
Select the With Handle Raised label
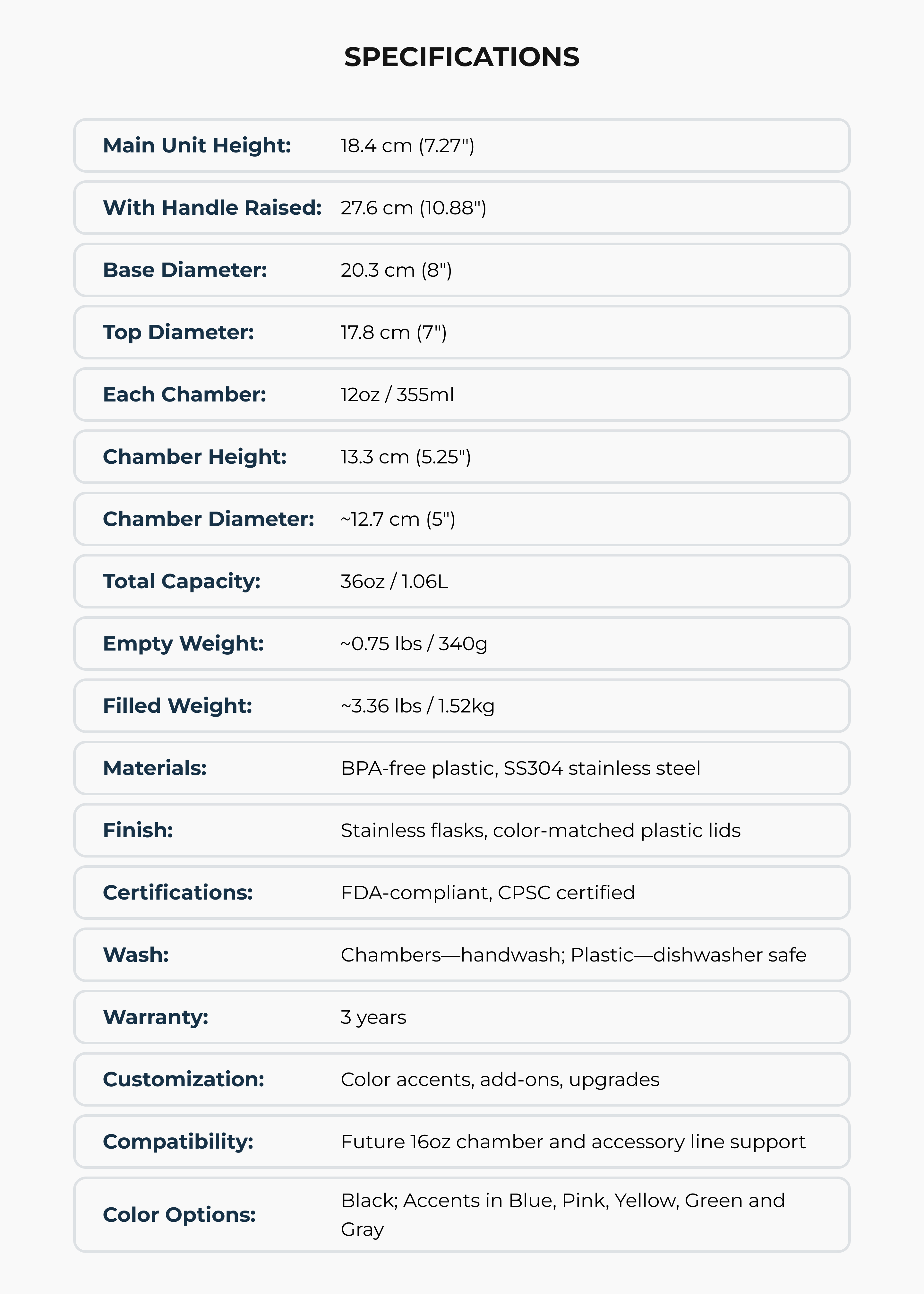(212, 208)
